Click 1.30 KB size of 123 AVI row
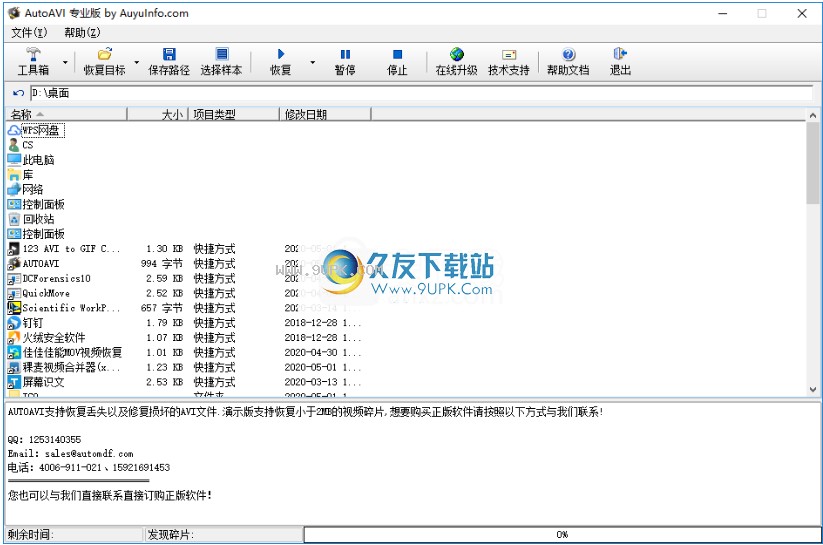 (x=164, y=249)
